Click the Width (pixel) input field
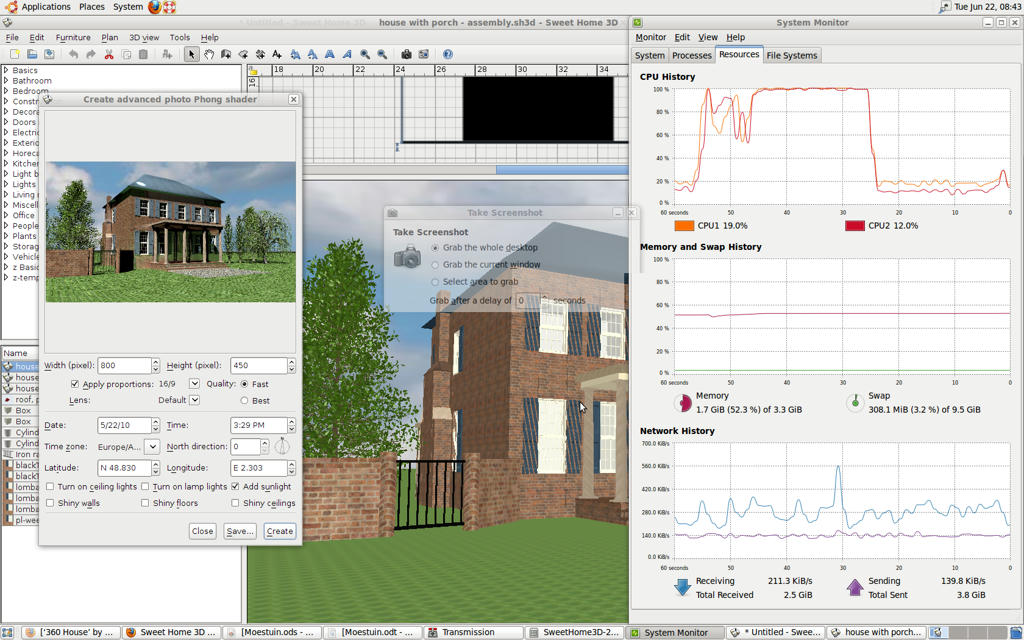Screen dimensions: 1024x640 [x=125, y=366]
